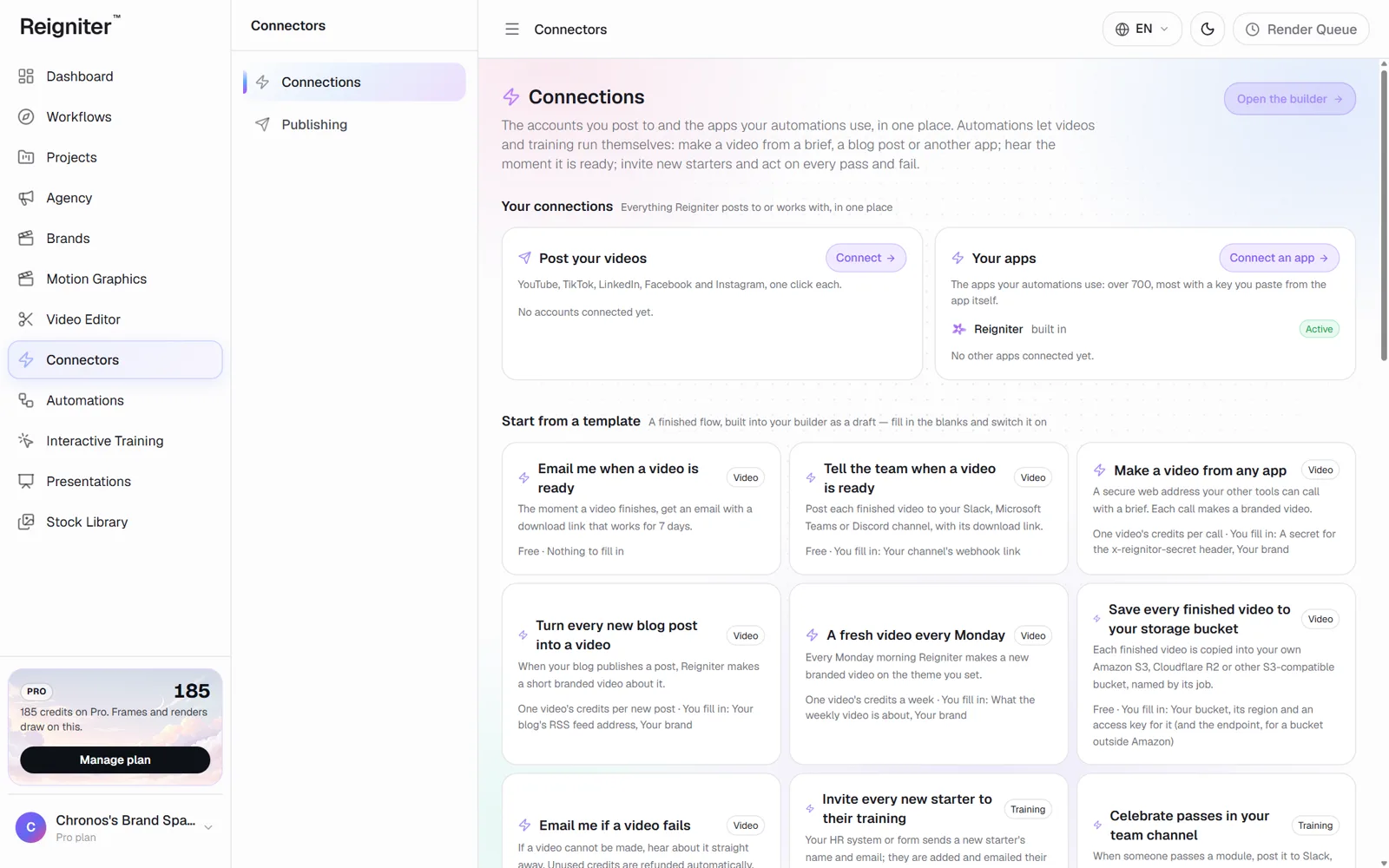The width and height of the screenshot is (1389, 868).
Task: Open the A fresh video every Monday template
Action: point(929,674)
